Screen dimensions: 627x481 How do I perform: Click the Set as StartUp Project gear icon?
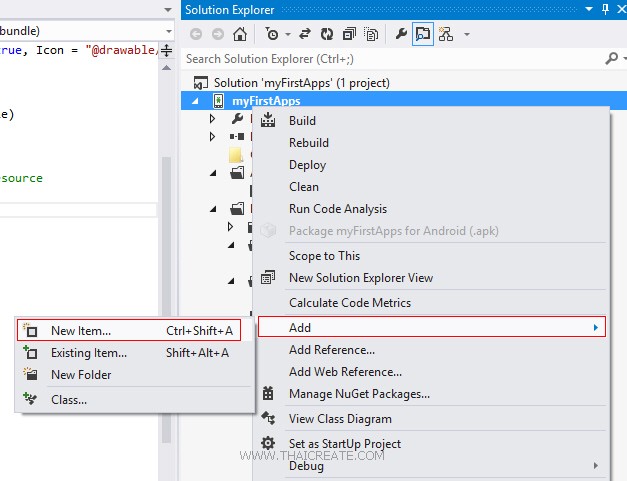click(268, 443)
